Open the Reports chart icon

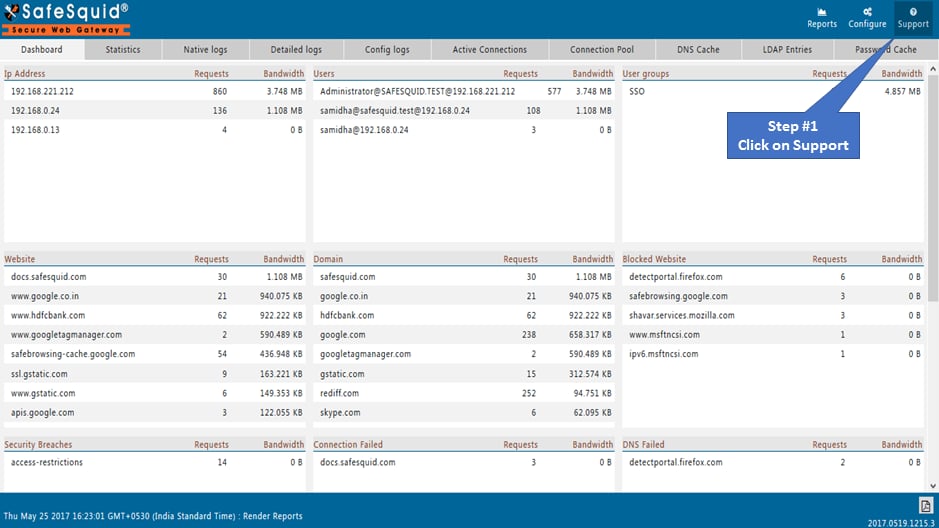click(x=822, y=12)
